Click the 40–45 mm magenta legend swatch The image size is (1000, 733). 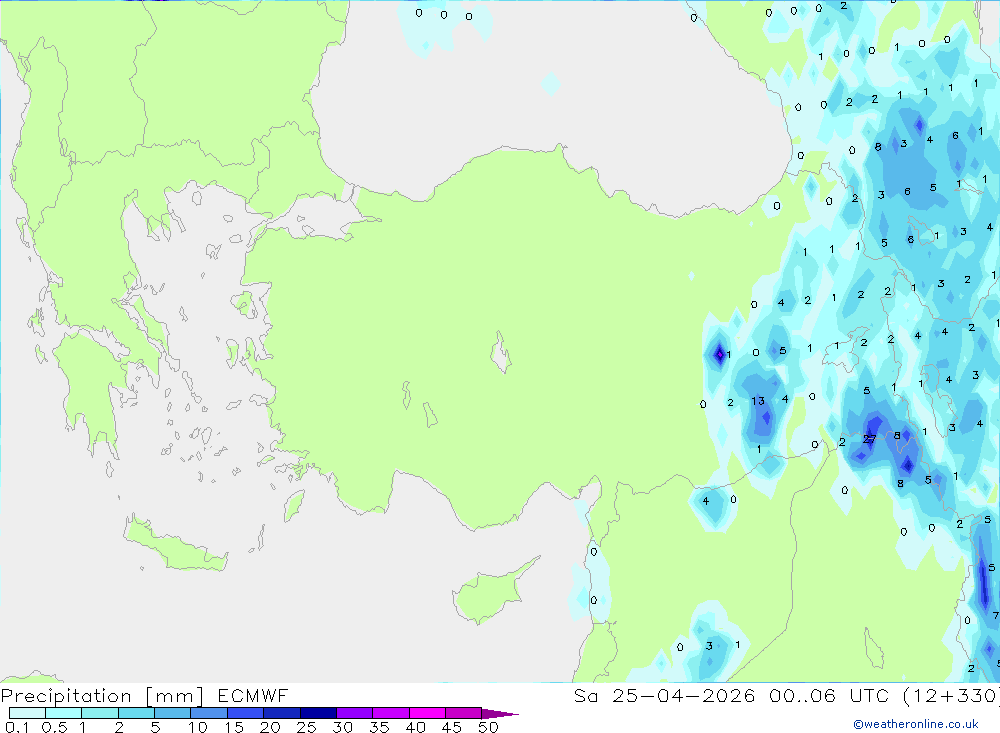[x=427, y=713]
